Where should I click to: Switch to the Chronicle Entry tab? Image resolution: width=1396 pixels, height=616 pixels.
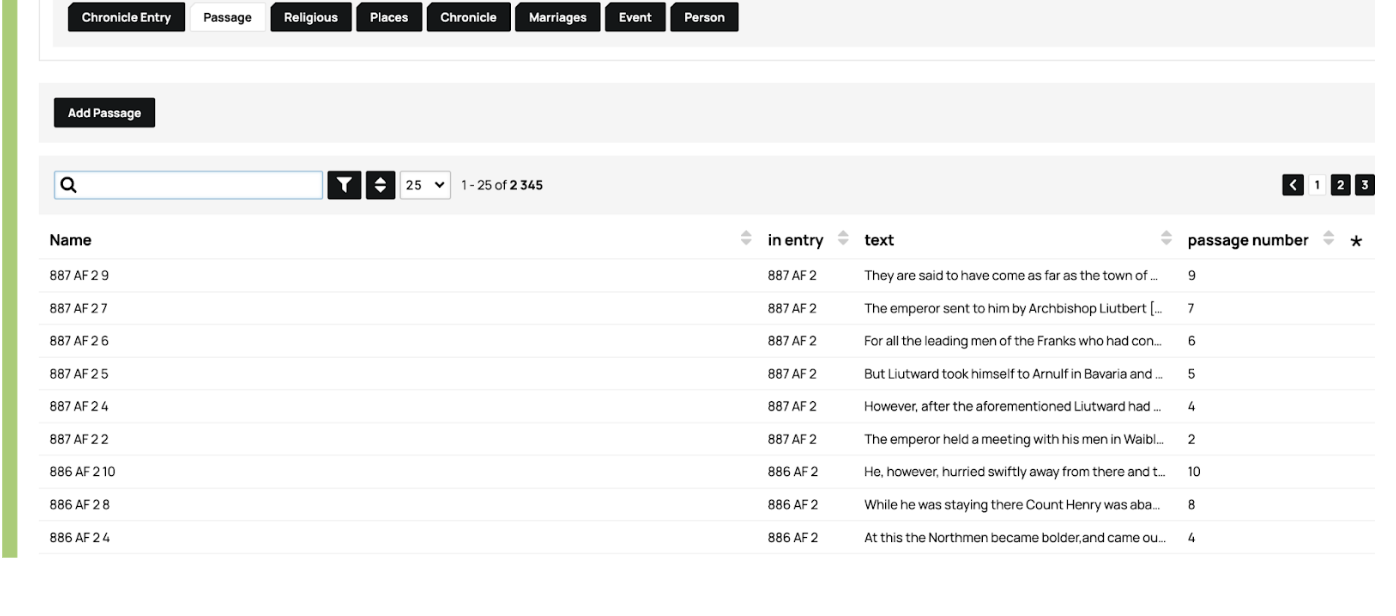126,18
